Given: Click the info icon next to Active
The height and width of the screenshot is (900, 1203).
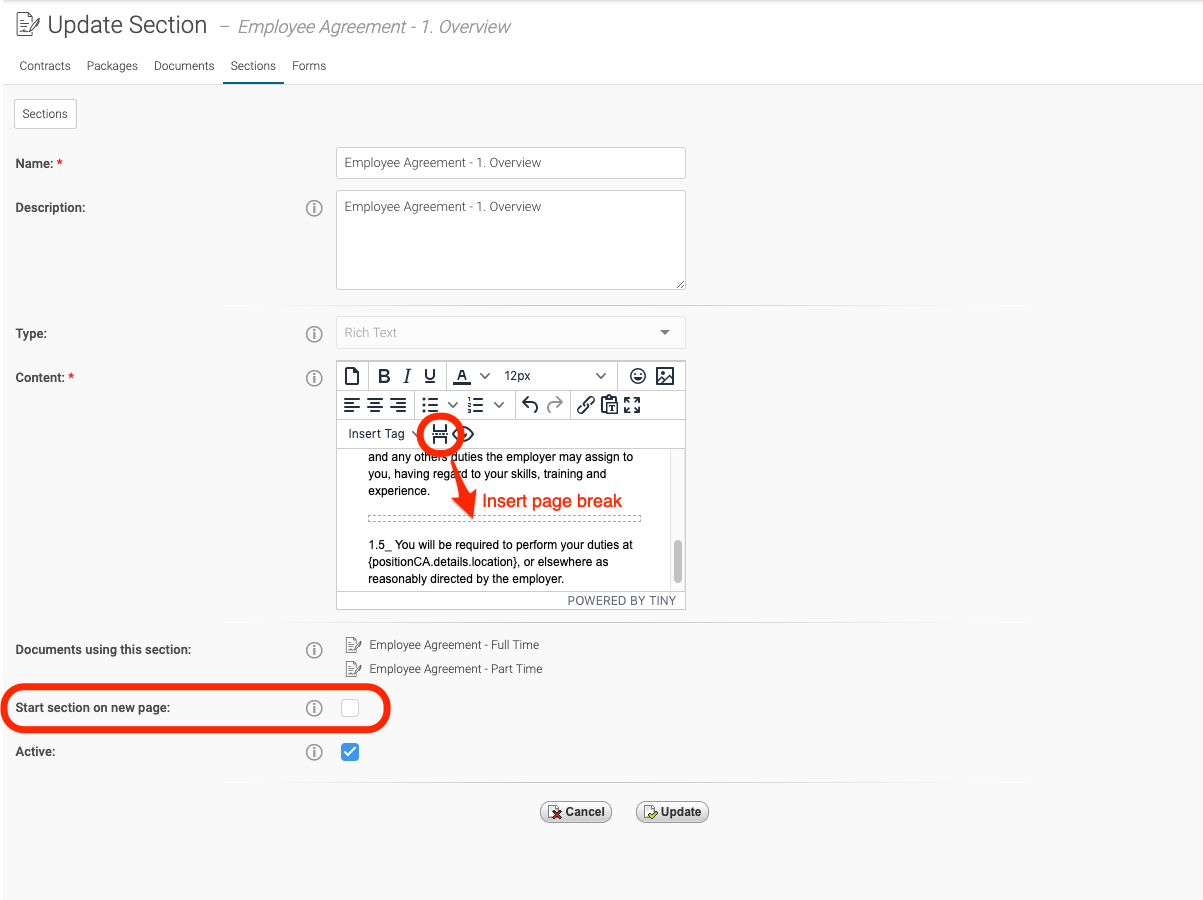Looking at the screenshot, I should 314,752.
